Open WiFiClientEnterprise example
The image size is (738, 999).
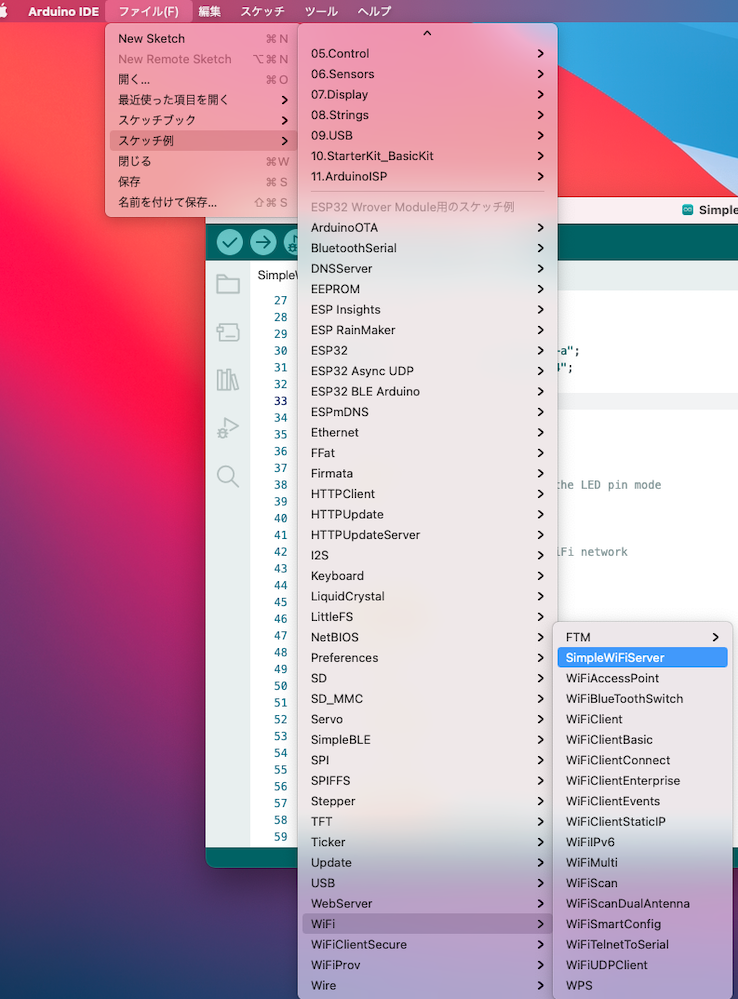point(642,780)
